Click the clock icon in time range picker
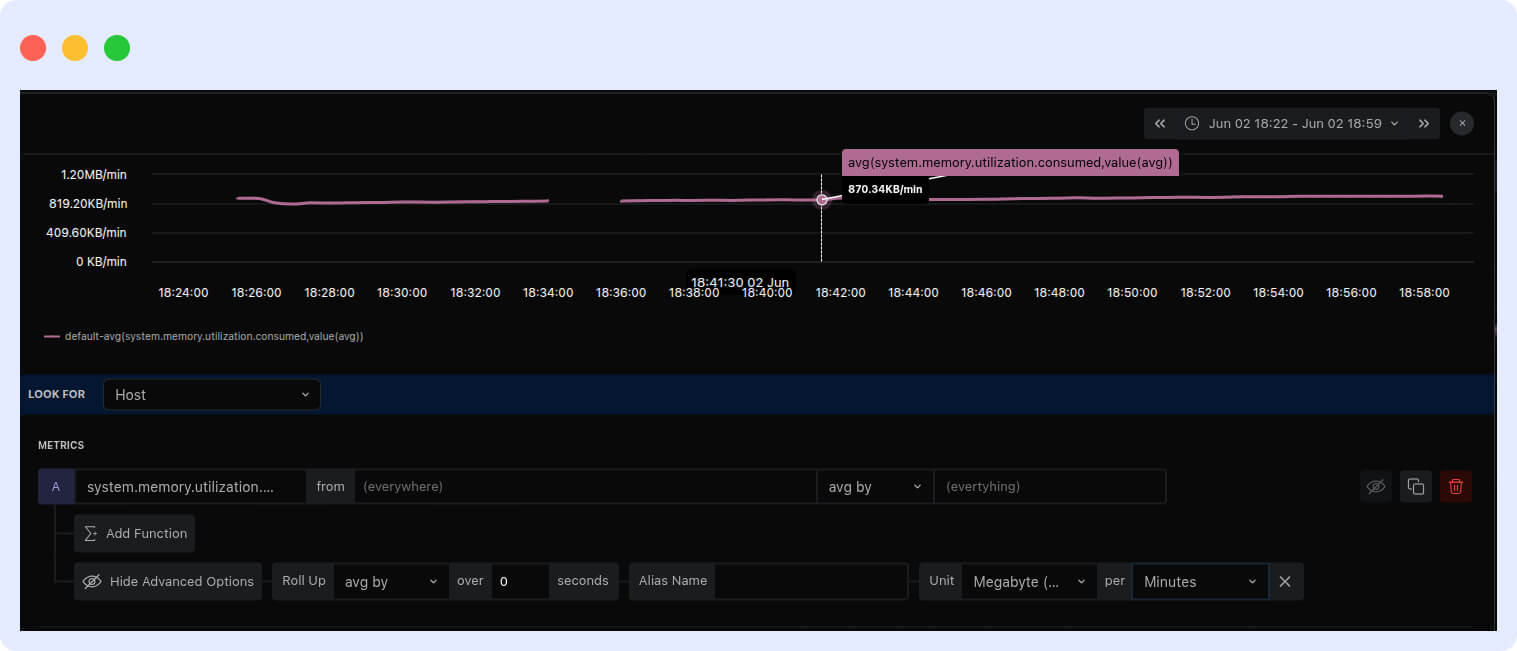This screenshot has height=651, width=1517. [1192, 124]
